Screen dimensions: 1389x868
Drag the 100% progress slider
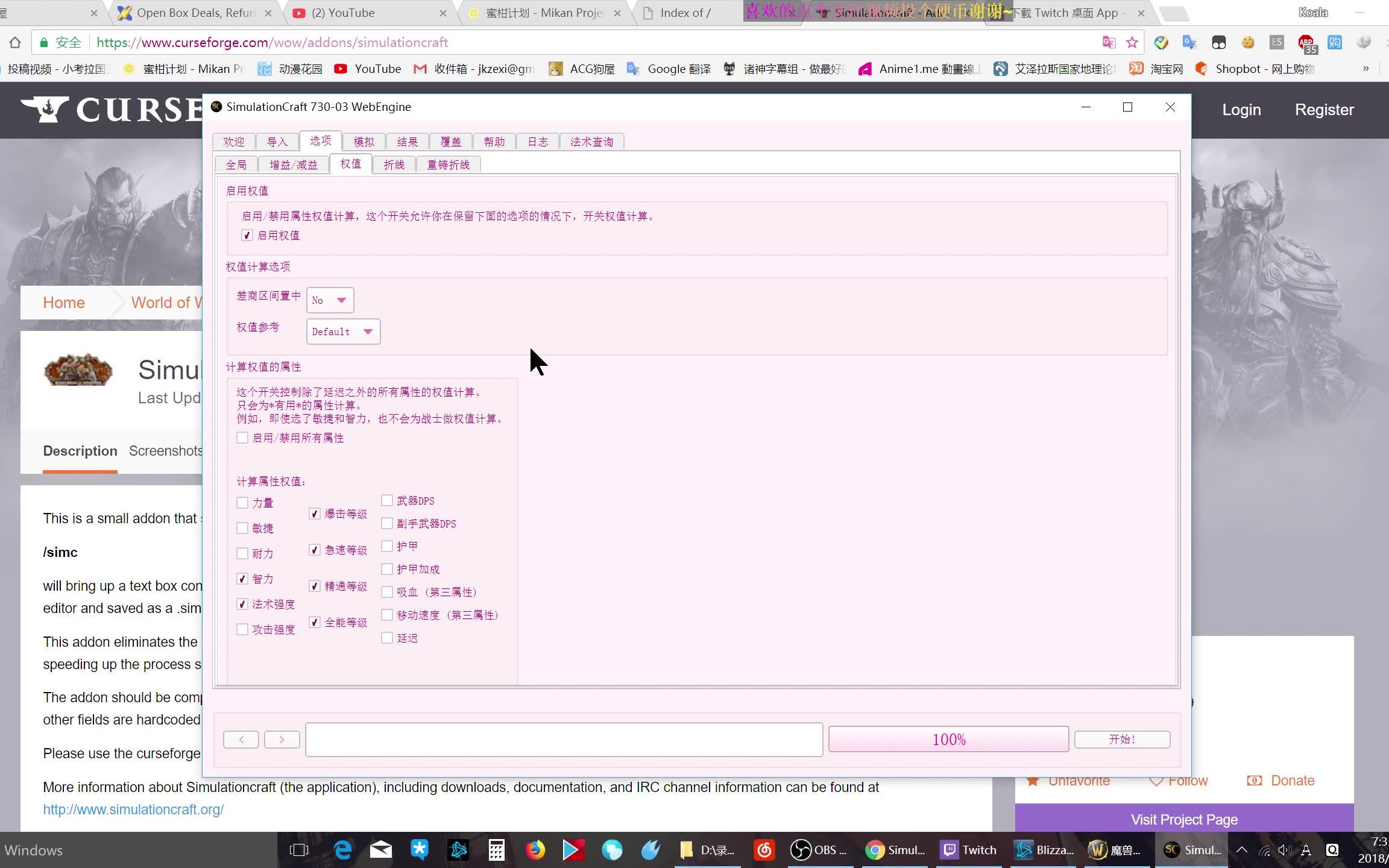[x=948, y=739]
